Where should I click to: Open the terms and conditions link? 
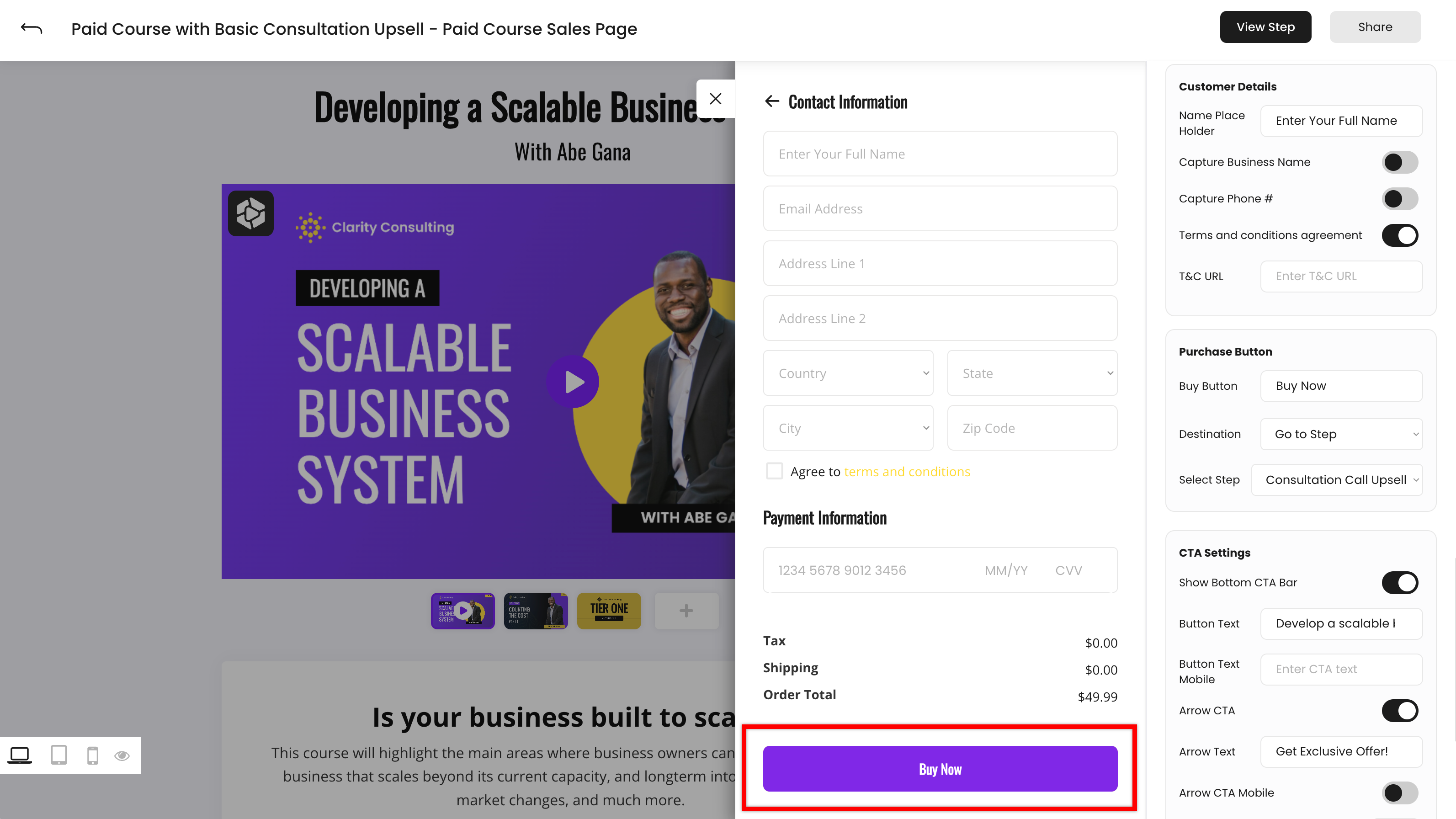[907, 471]
